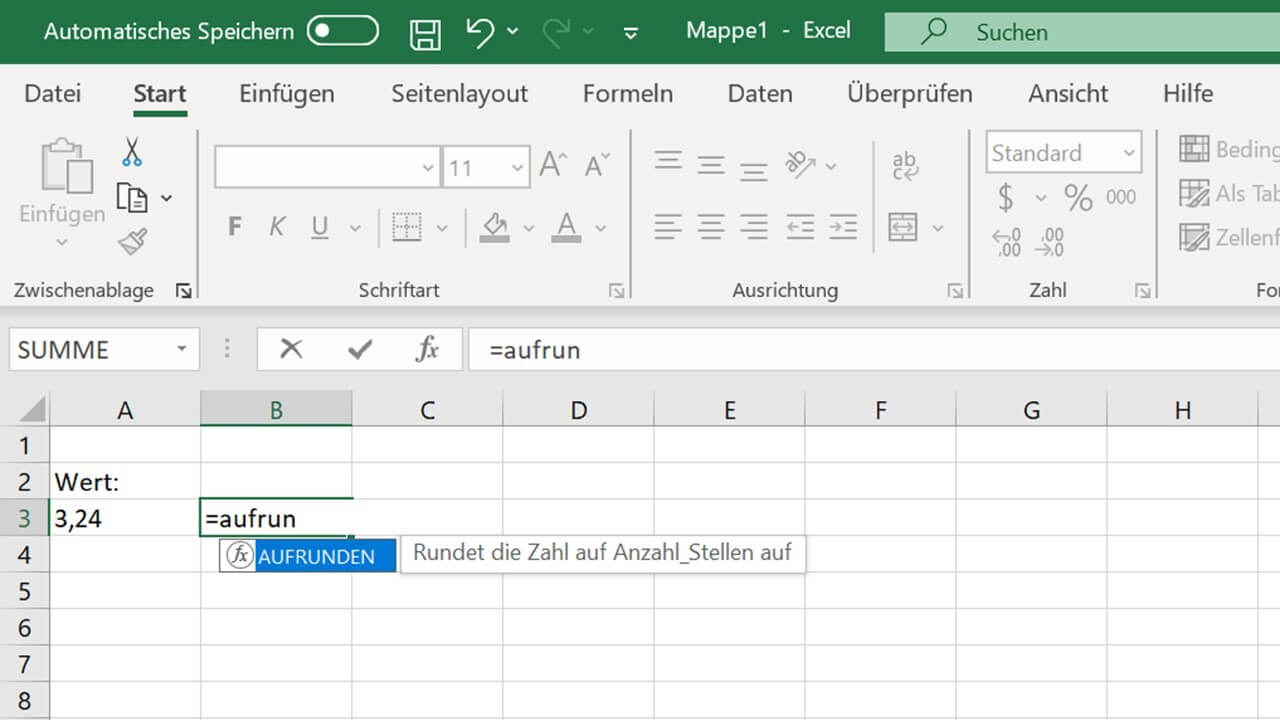The image size is (1280, 720).
Task: Open the font color red A dropdown arrow
Action: [601, 228]
